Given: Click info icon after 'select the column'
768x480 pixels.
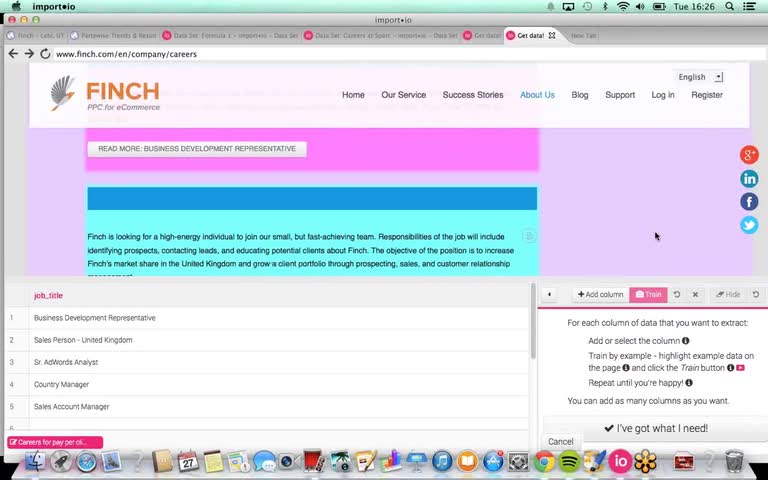Looking at the screenshot, I should pos(686,341).
